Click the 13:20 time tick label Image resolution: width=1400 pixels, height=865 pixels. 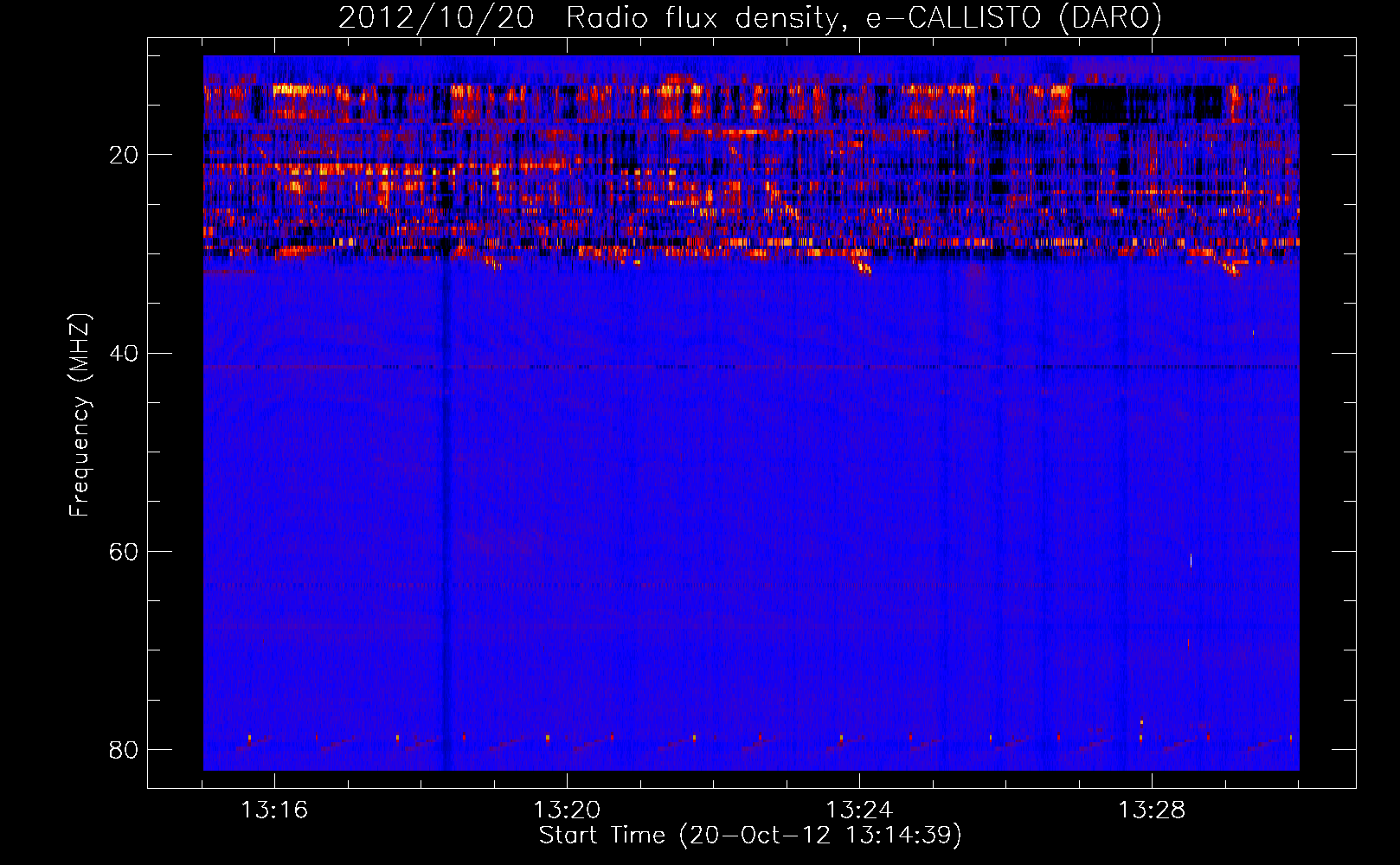[x=567, y=811]
